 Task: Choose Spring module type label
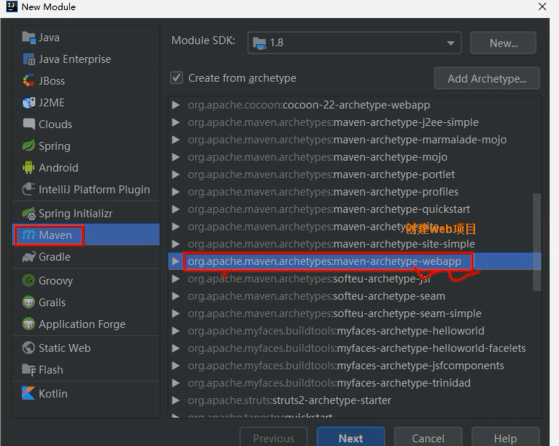pyautogui.click(x=55, y=146)
